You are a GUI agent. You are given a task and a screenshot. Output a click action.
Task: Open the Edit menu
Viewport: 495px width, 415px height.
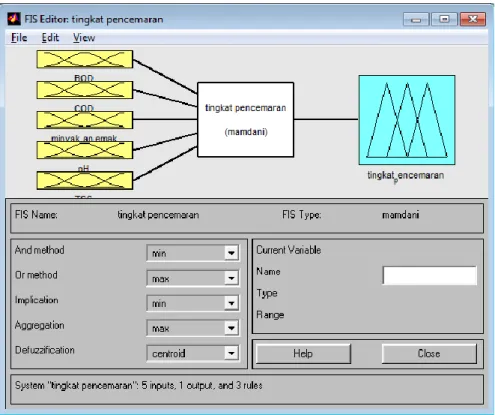[x=50, y=38]
